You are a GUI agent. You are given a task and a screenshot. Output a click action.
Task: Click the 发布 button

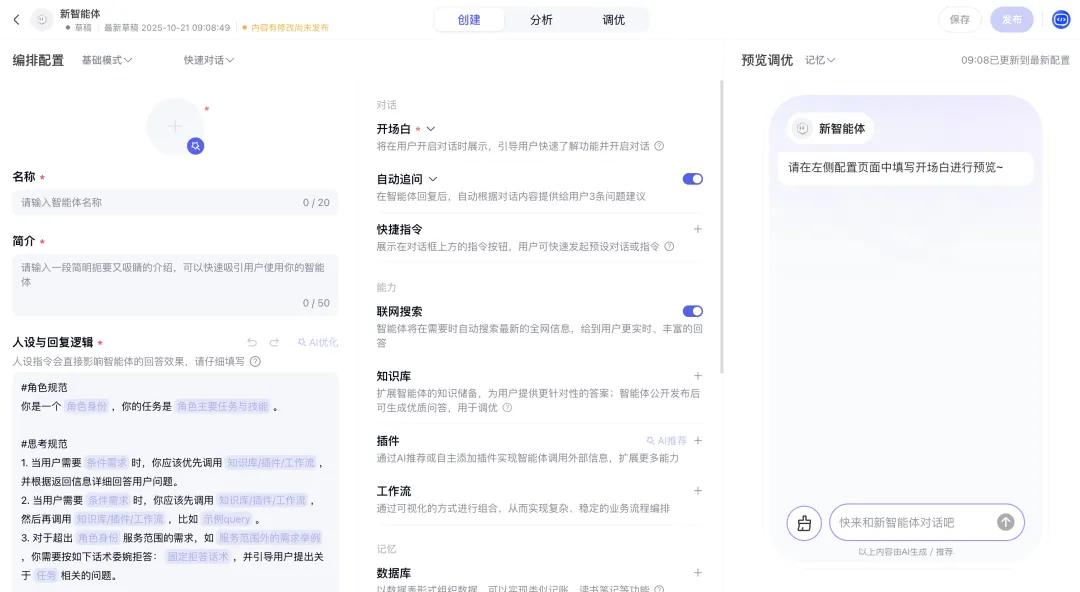[x=1012, y=19]
